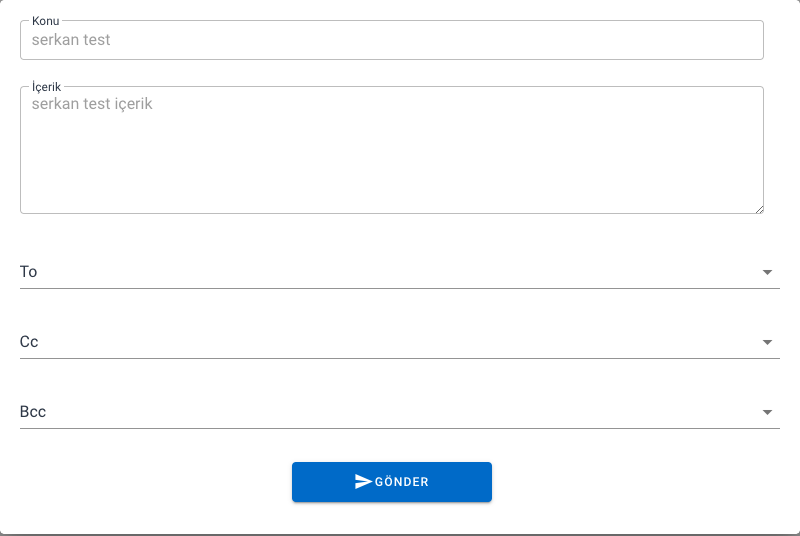800x536 pixels.
Task: Click the paper plane send icon
Action: pos(363,481)
